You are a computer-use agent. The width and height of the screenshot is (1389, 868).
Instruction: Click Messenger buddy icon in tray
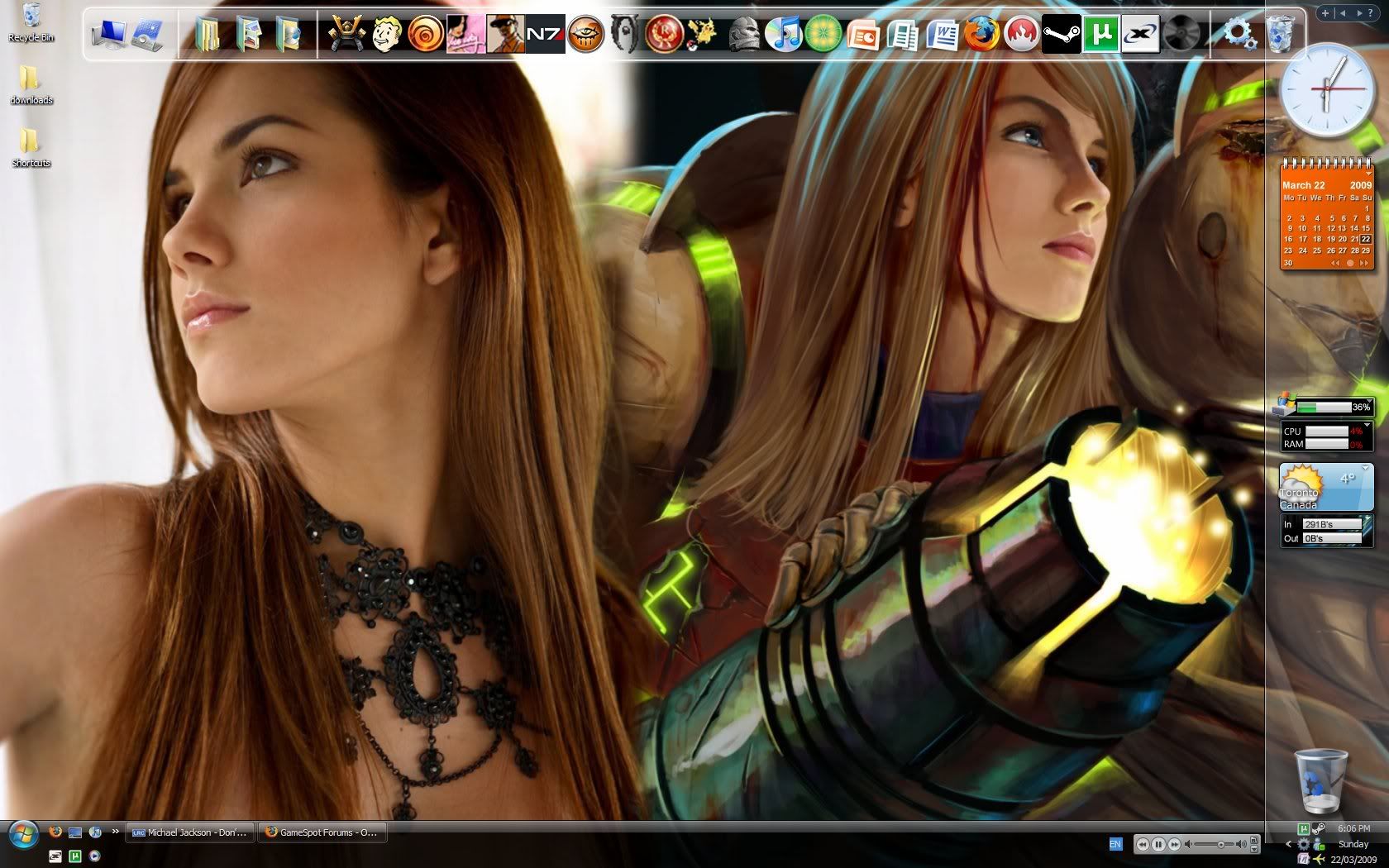[1319, 844]
